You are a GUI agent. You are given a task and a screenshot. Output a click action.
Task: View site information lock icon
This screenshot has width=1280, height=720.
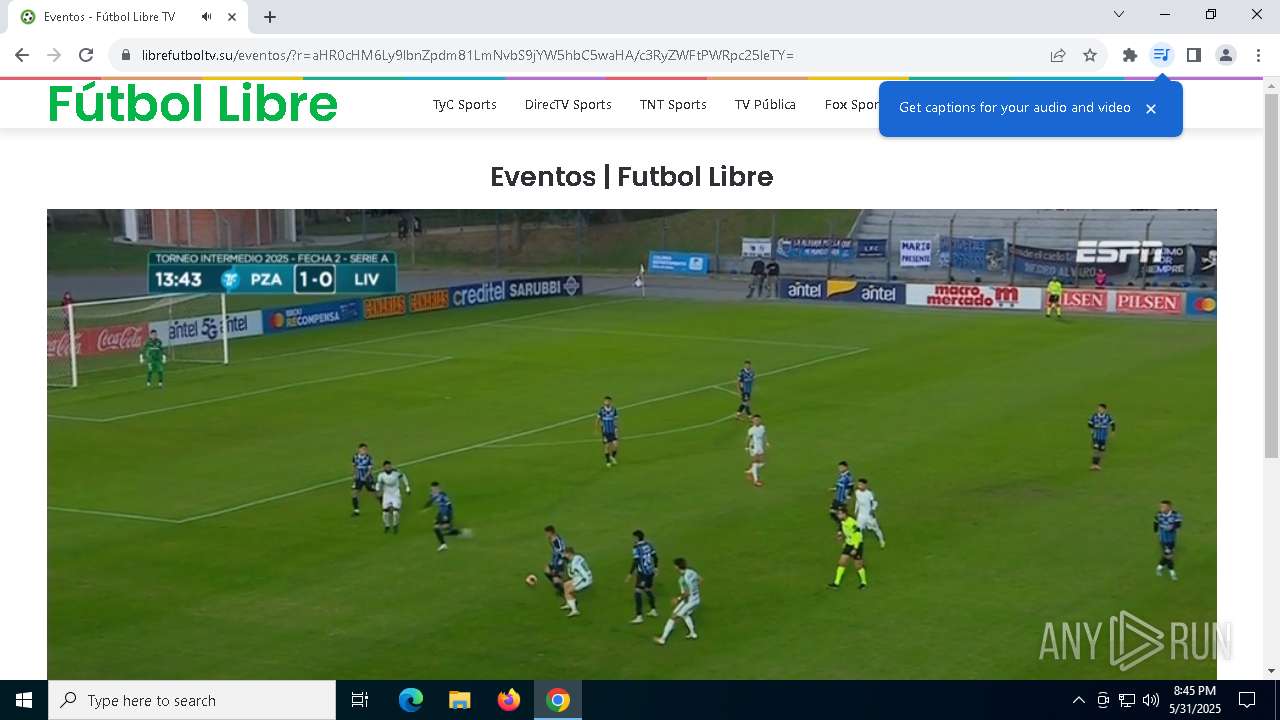coord(126,55)
